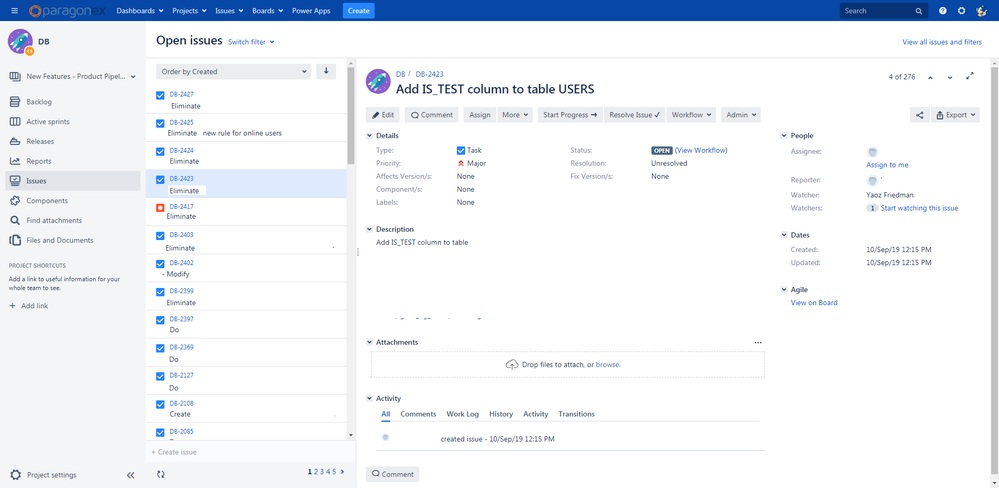Open the Order by Created dropdown

pyautogui.click(x=233, y=71)
